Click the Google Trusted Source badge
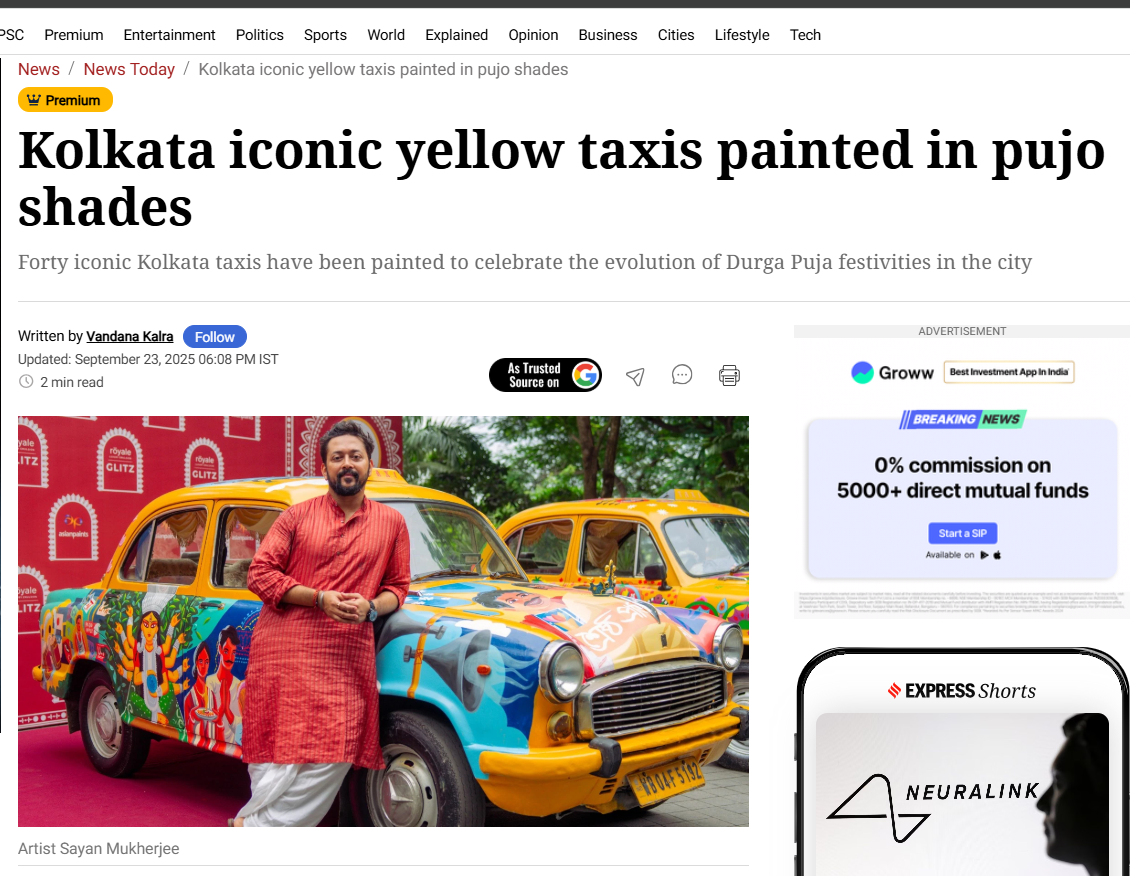This screenshot has height=876, width=1130. [x=546, y=375]
